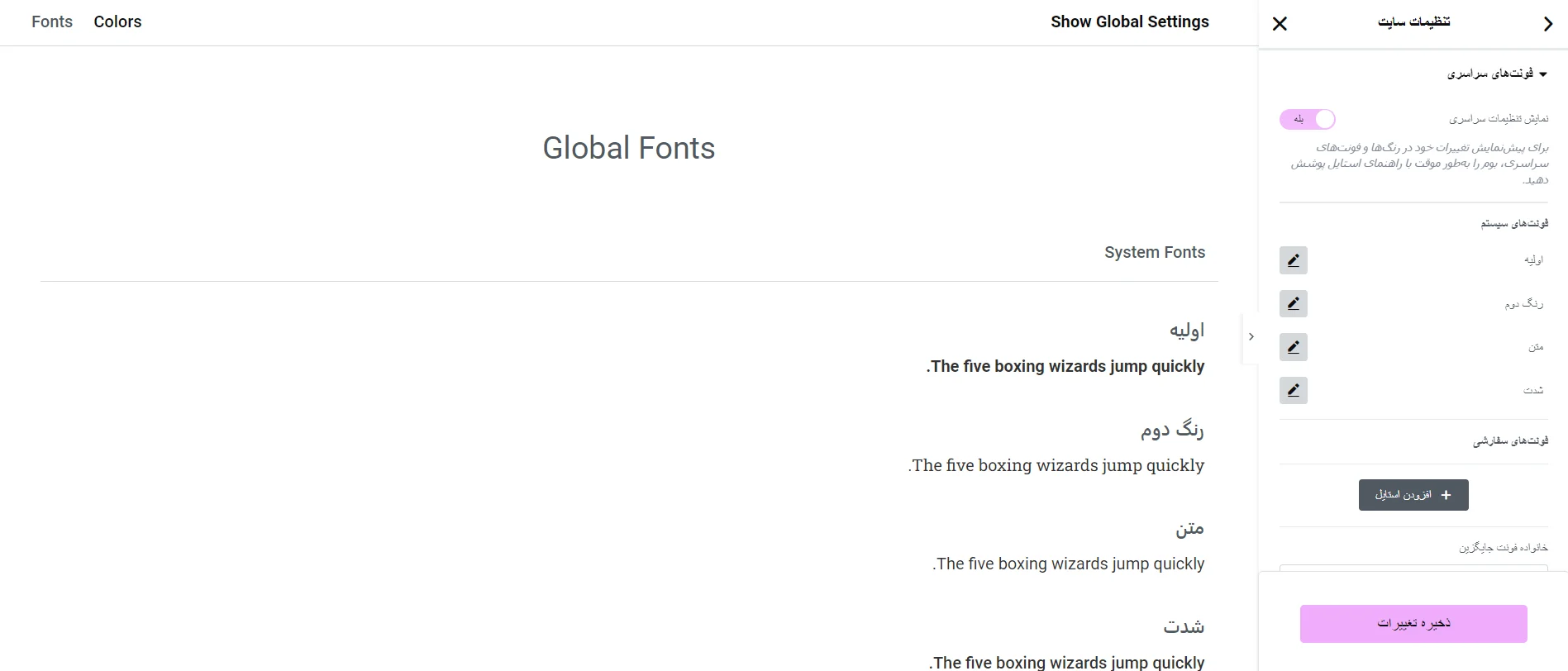The width and height of the screenshot is (1568, 671).
Task: Edit the متن system font
Action: (x=1294, y=347)
